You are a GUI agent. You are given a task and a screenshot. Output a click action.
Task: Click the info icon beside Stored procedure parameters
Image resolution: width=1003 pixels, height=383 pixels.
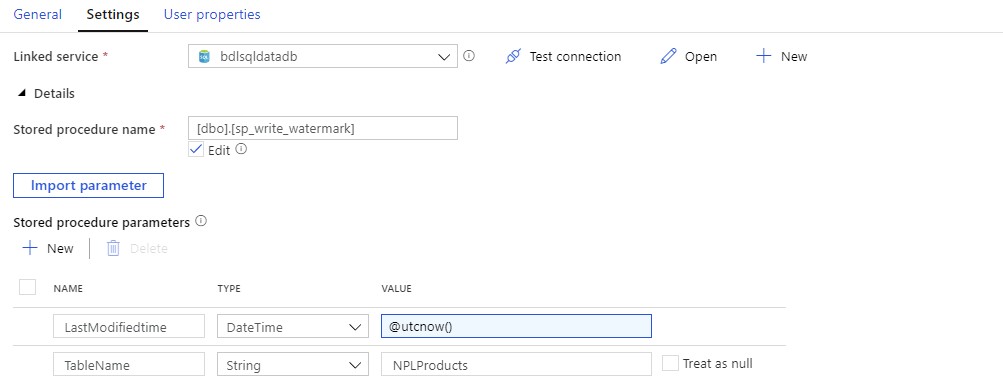click(x=201, y=221)
